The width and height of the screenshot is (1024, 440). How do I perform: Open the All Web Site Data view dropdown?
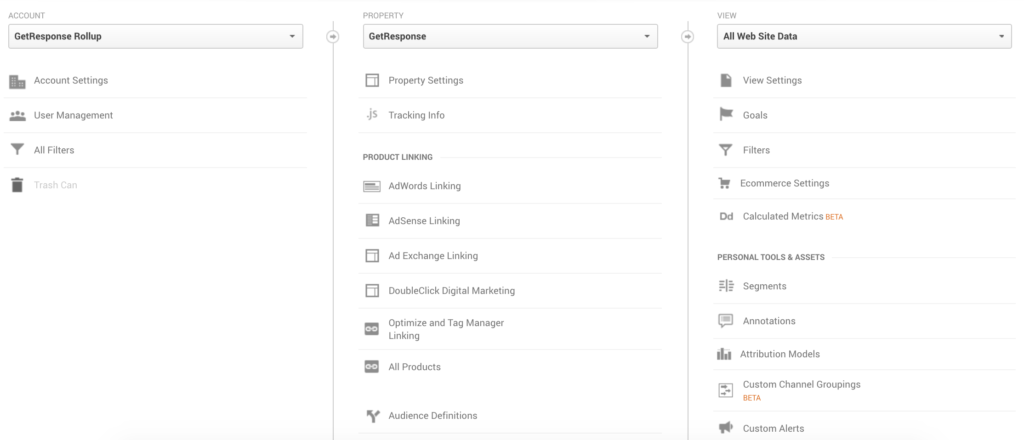coord(864,37)
